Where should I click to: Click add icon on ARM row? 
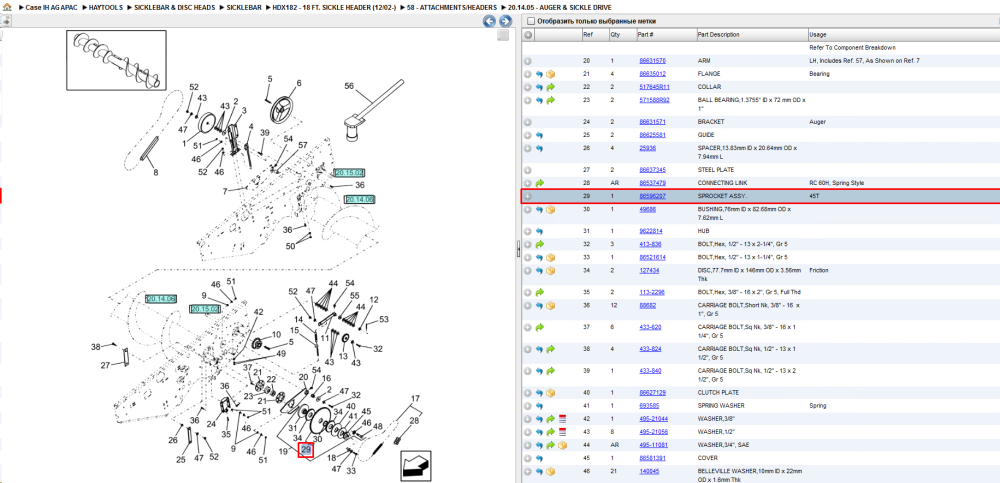point(528,61)
